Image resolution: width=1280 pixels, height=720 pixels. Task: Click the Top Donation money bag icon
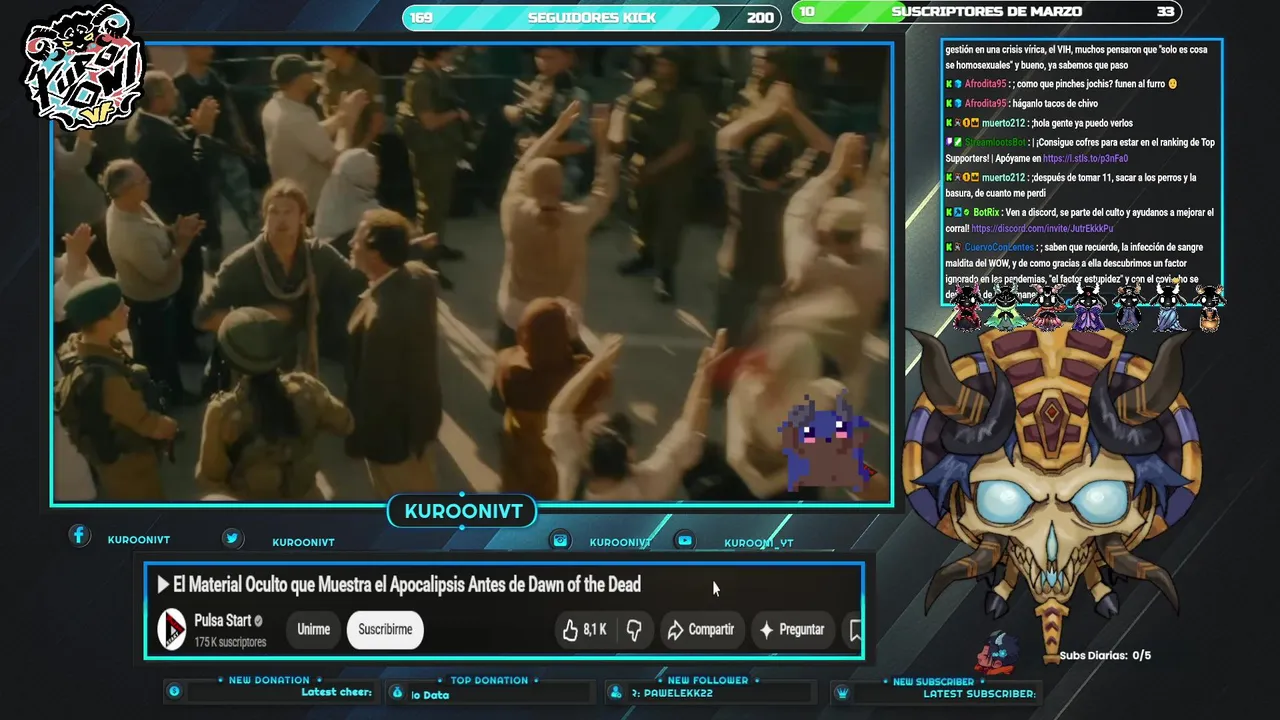(x=397, y=692)
